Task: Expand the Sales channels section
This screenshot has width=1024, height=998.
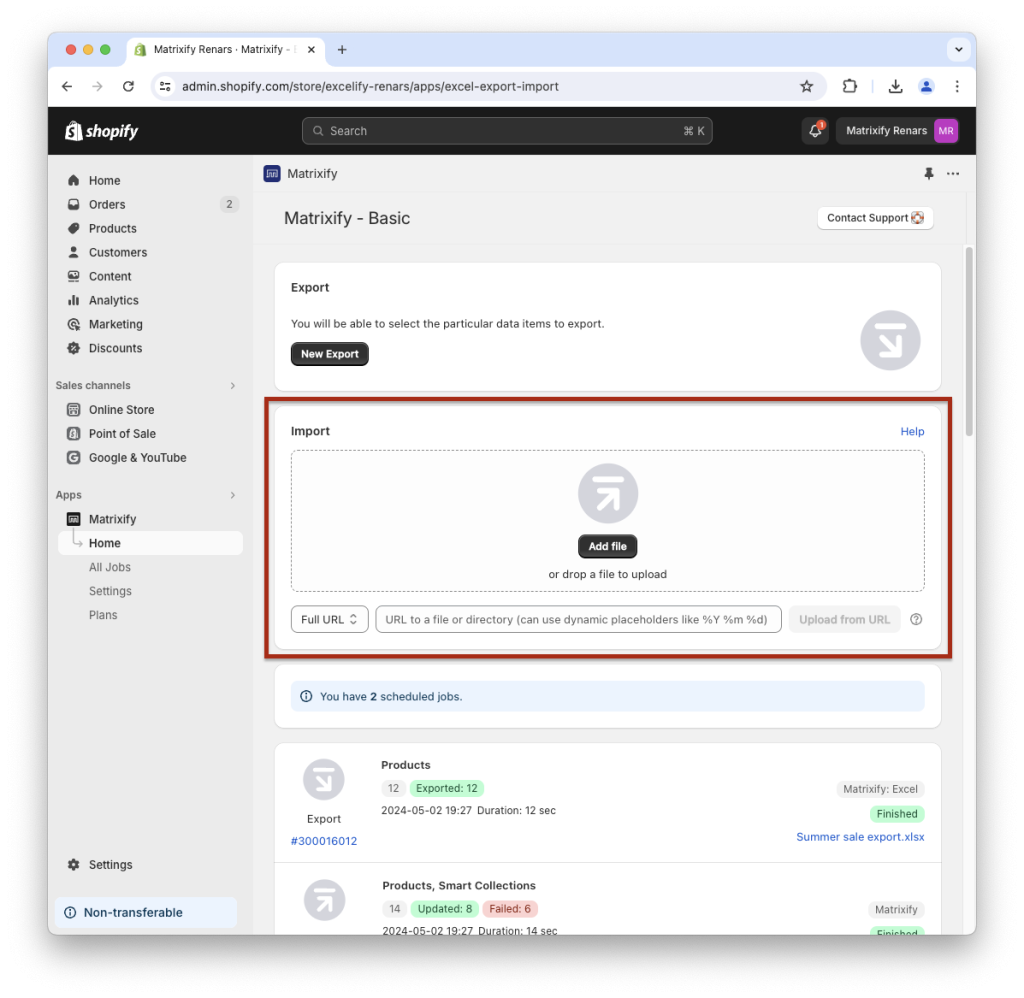Action: point(232,385)
